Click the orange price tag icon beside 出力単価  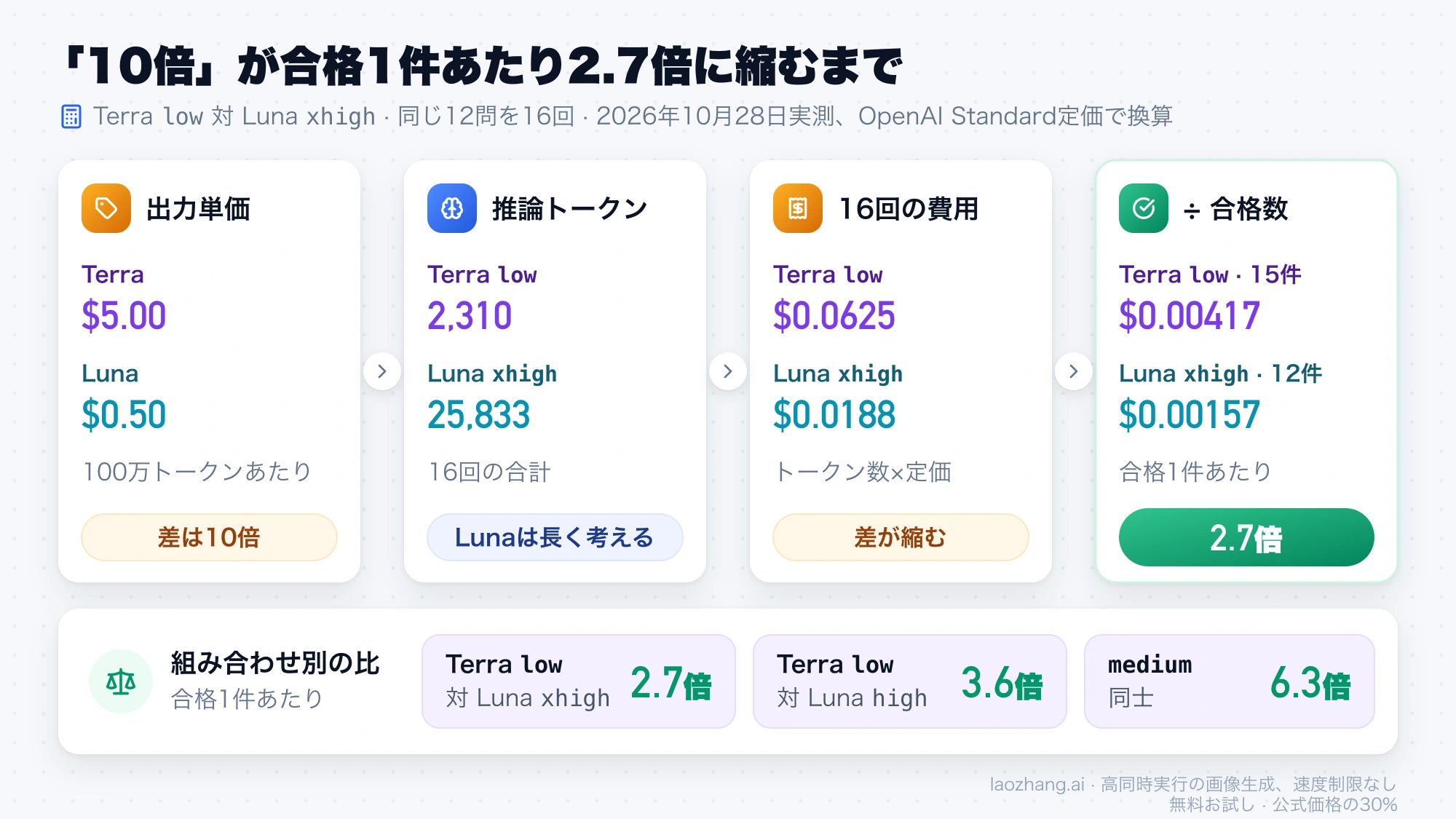[106, 208]
